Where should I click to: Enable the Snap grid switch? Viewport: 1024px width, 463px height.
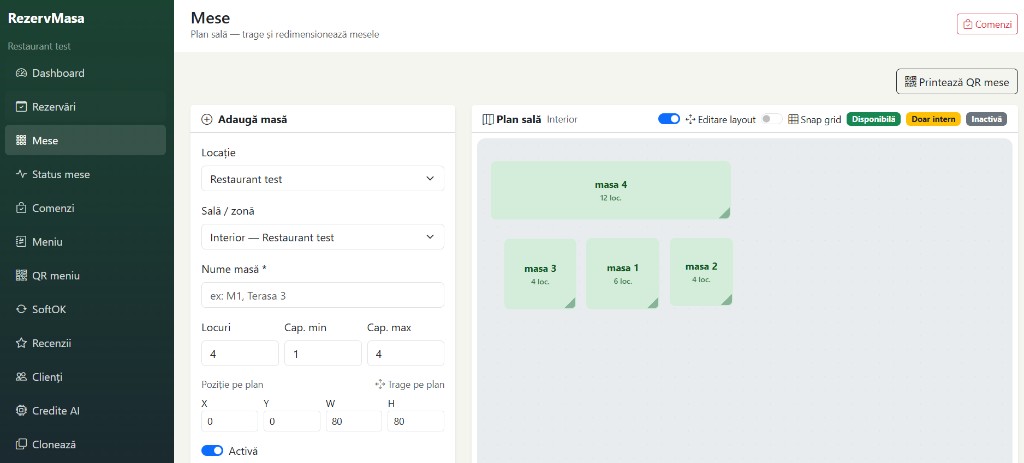pyautogui.click(x=771, y=119)
